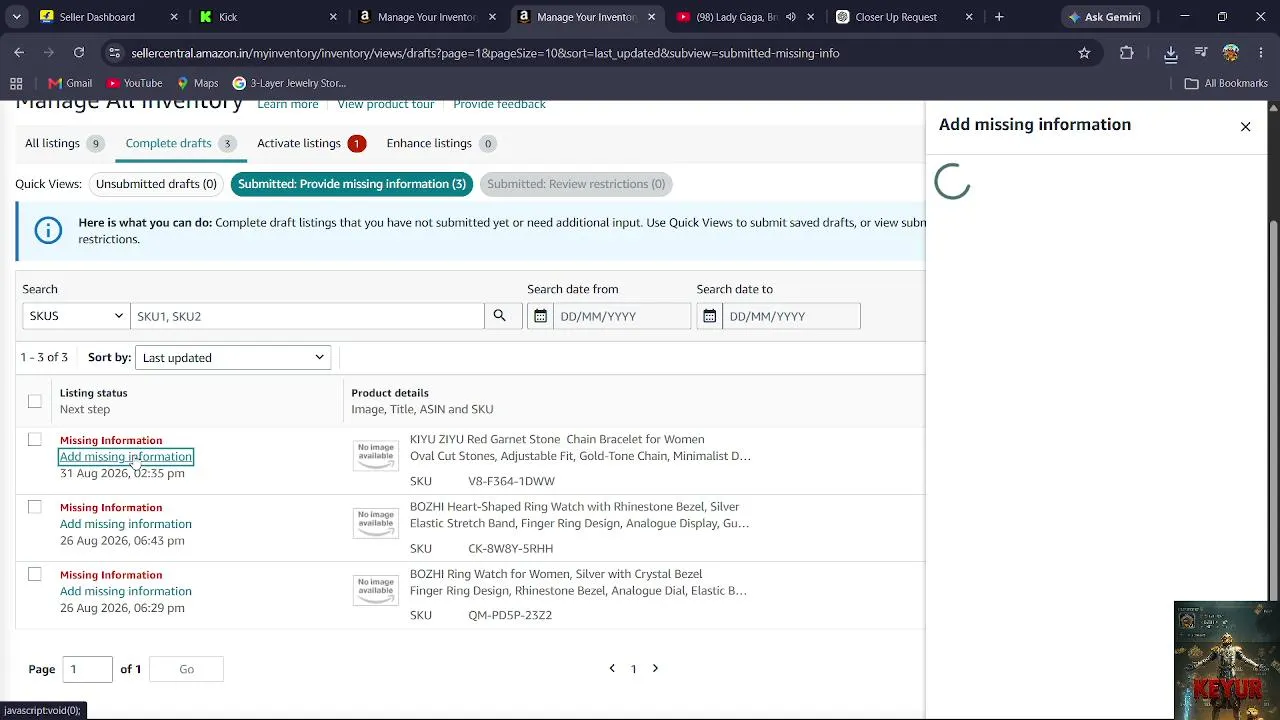
Task: Reload the current page
Action: [x=79, y=53]
